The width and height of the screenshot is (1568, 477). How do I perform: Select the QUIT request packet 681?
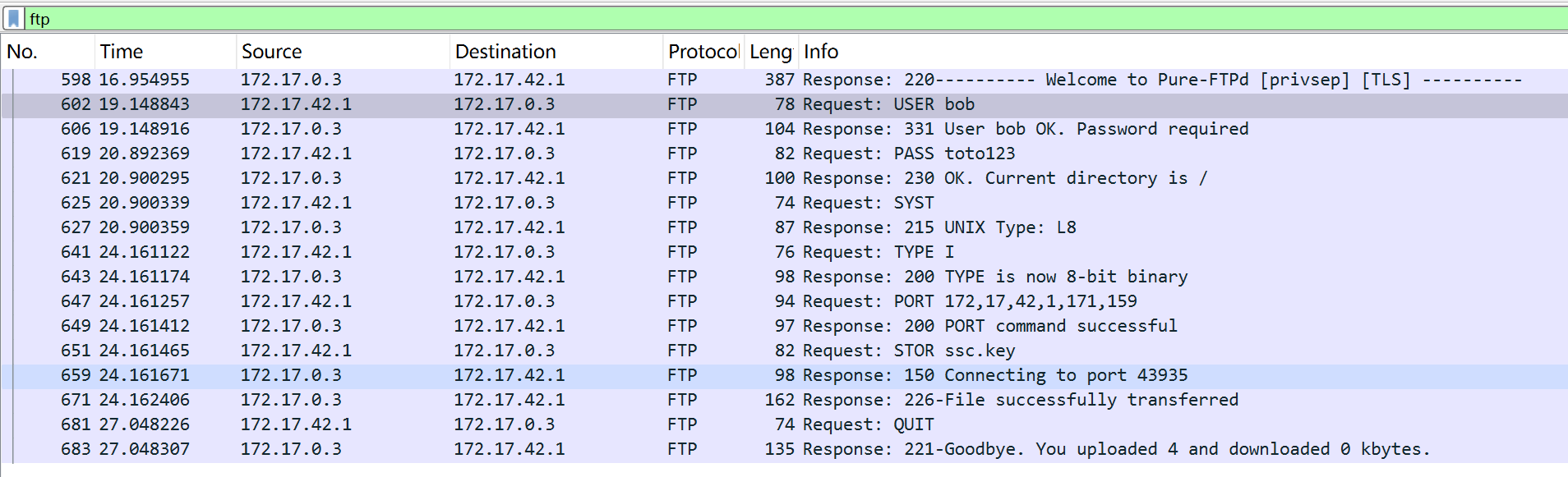tap(784, 424)
